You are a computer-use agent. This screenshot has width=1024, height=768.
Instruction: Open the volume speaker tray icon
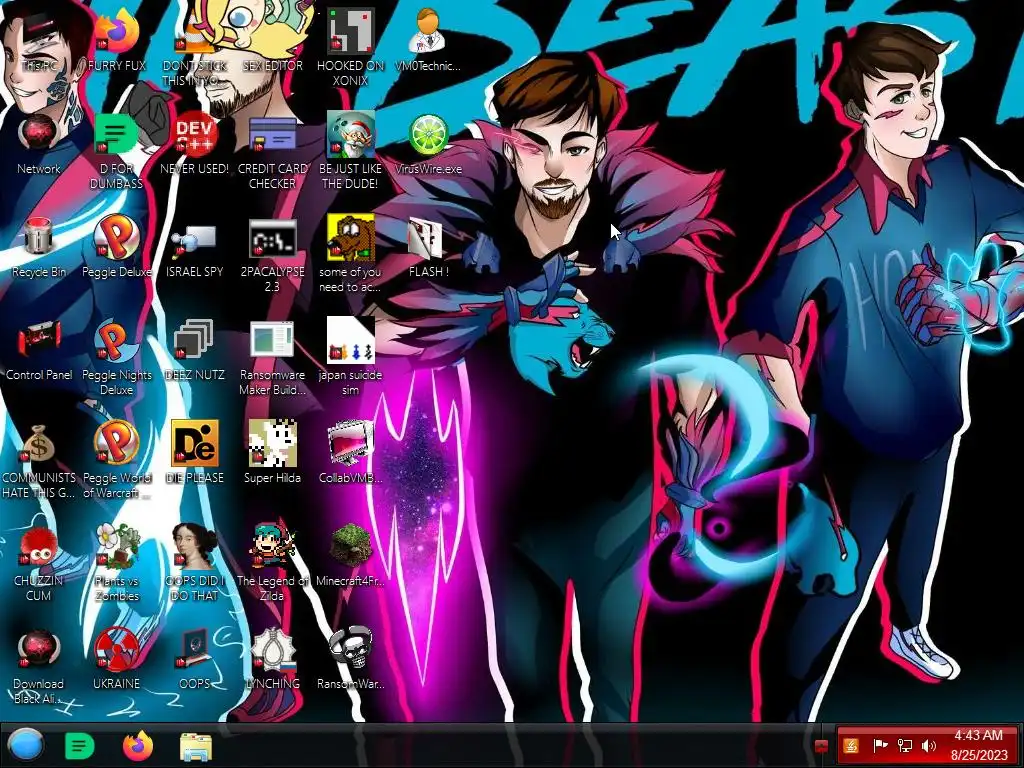click(929, 745)
